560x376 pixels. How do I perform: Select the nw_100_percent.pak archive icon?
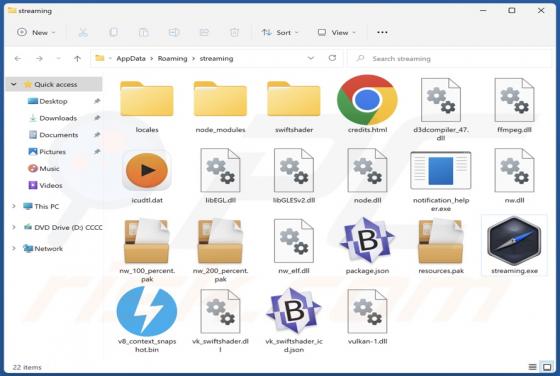click(147, 241)
